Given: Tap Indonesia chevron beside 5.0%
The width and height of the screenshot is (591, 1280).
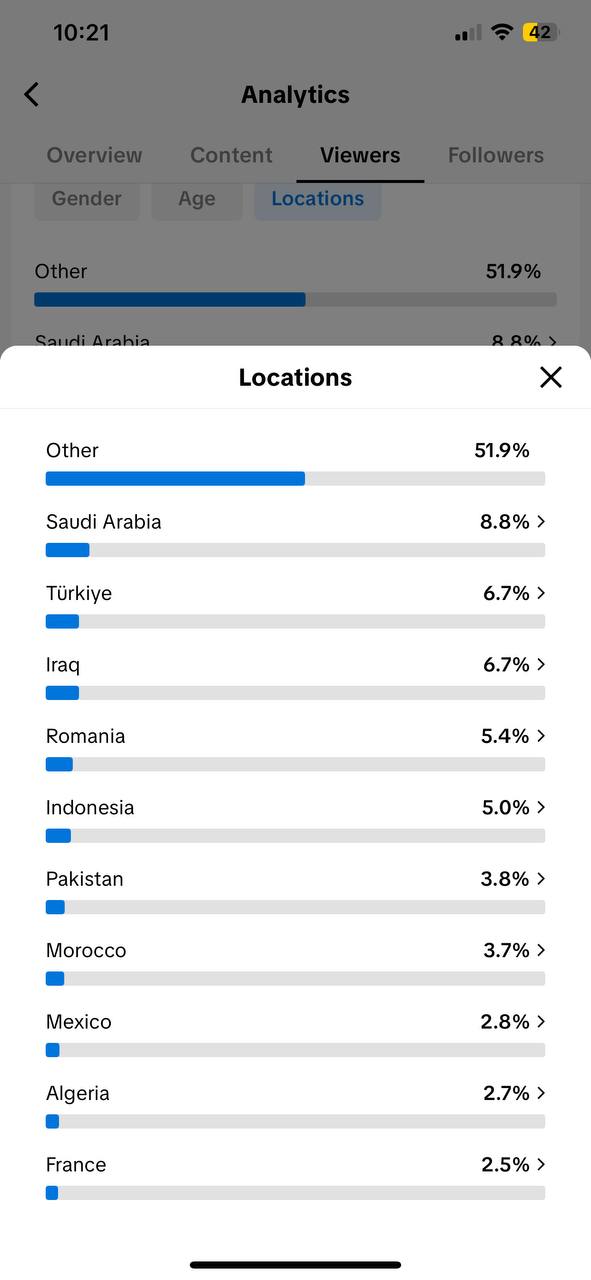Looking at the screenshot, I should pyautogui.click(x=541, y=807).
